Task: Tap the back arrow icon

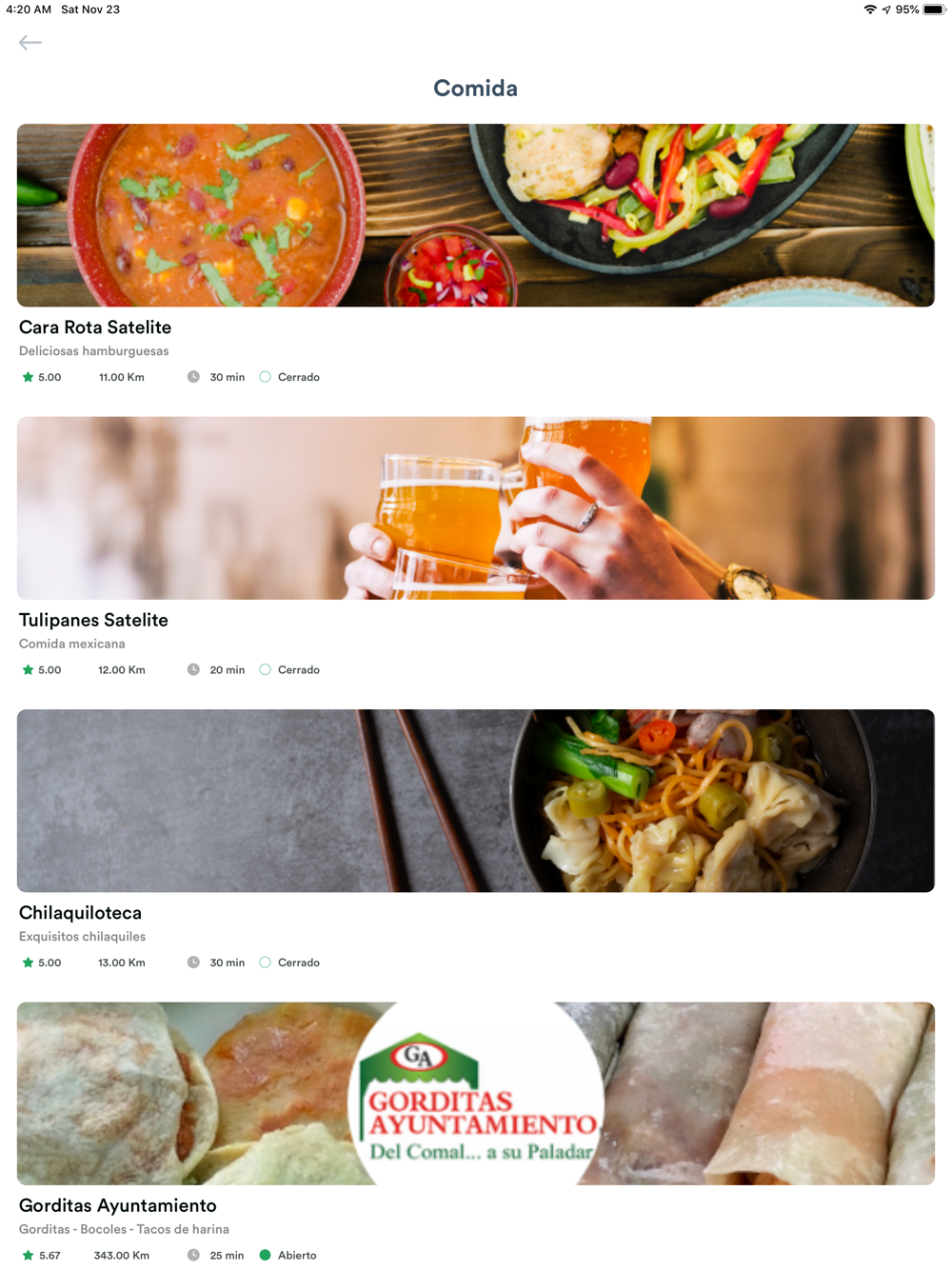Action: point(30,42)
